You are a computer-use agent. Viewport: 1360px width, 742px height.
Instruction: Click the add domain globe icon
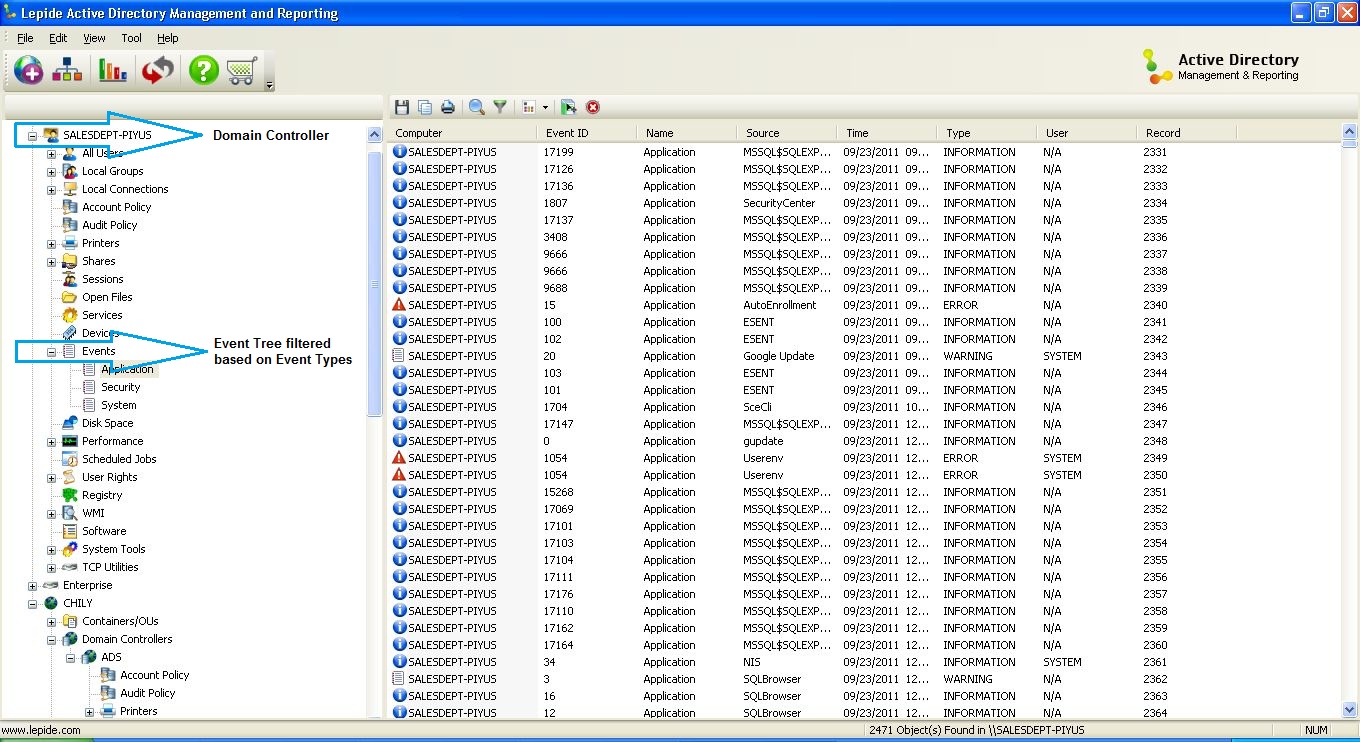(x=28, y=71)
